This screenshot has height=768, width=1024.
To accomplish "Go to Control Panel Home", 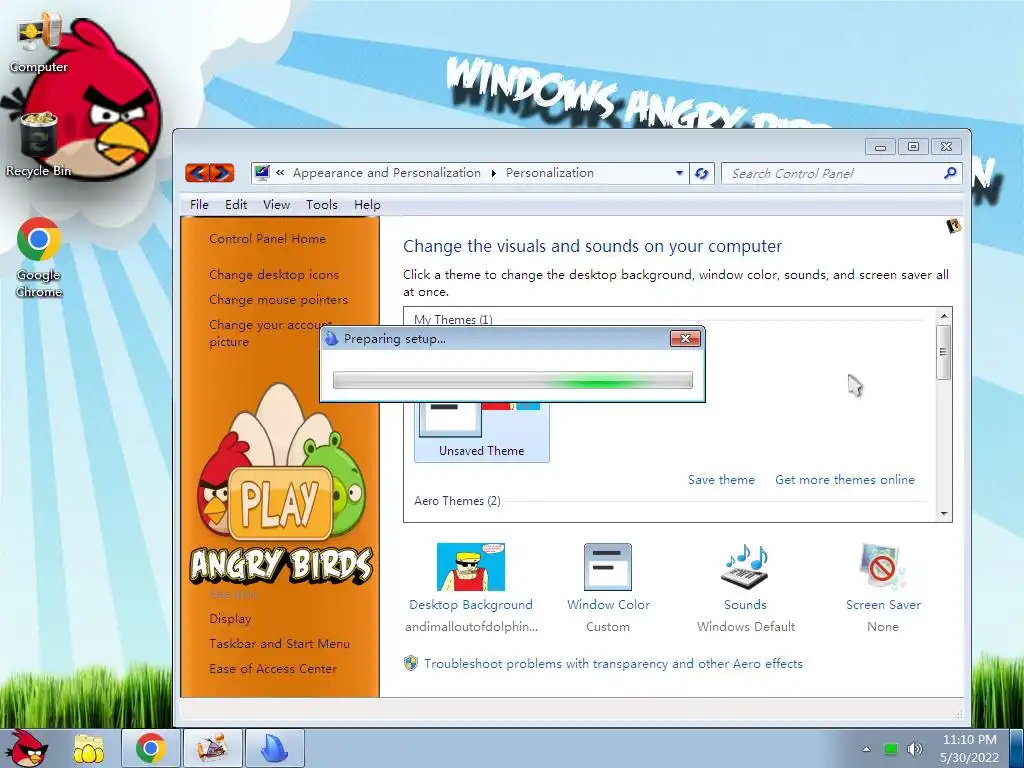I will (x=267, y=238).
